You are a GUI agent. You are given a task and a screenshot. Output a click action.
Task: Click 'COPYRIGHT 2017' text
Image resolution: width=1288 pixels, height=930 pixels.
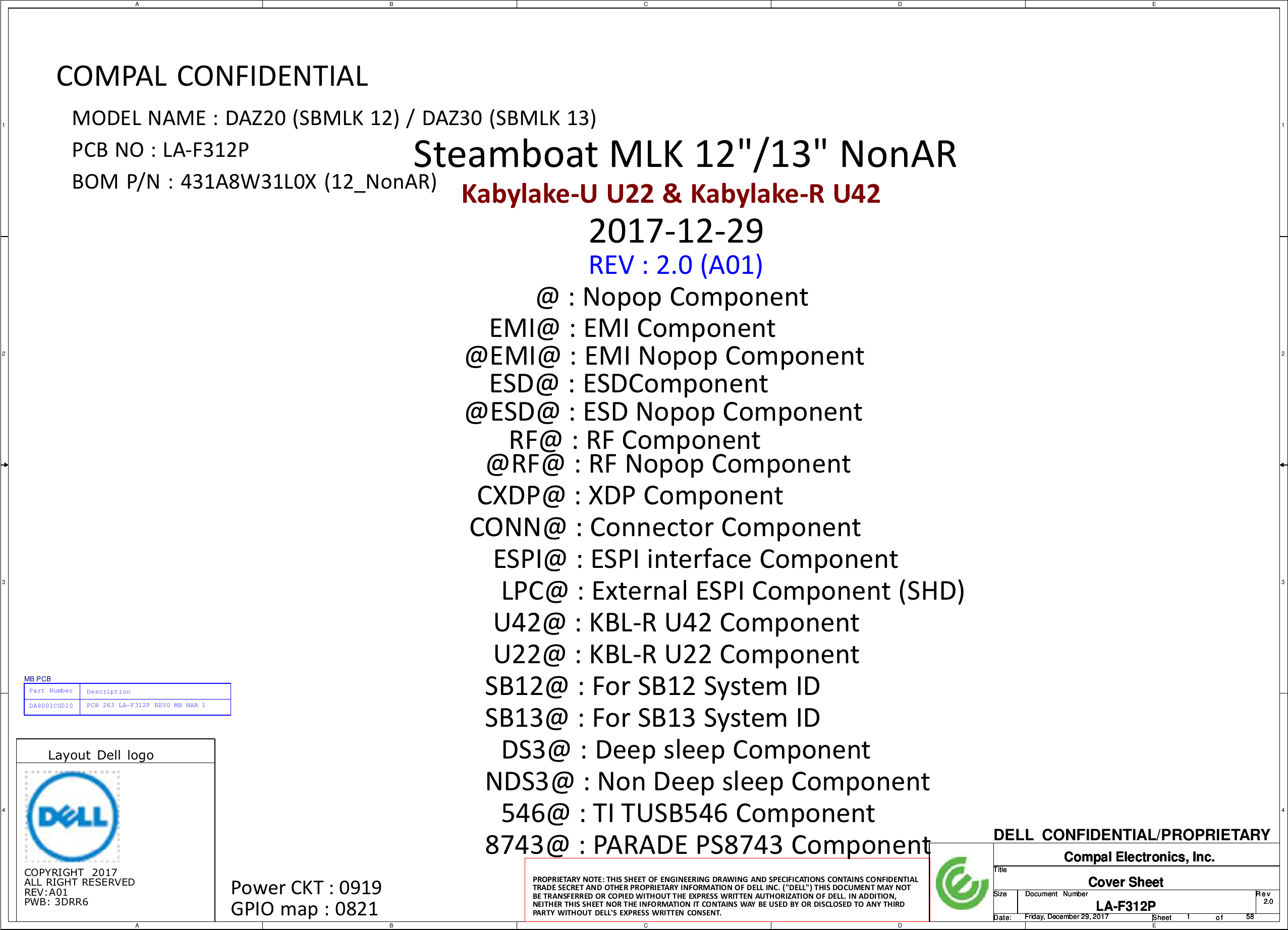click(x=71, y=872)
